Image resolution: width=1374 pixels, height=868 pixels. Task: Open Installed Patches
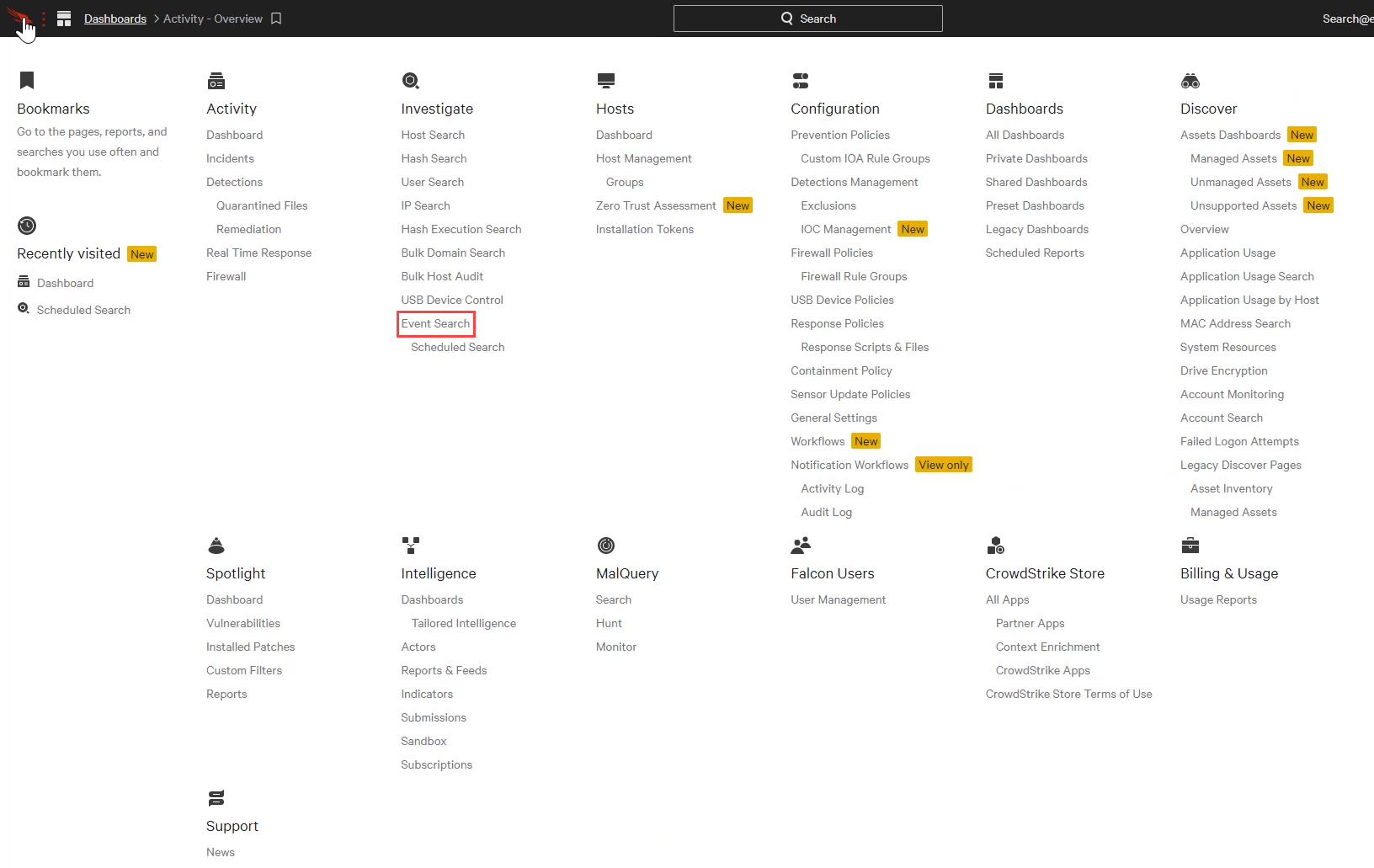pyautogui.click(x=250, y=647)
